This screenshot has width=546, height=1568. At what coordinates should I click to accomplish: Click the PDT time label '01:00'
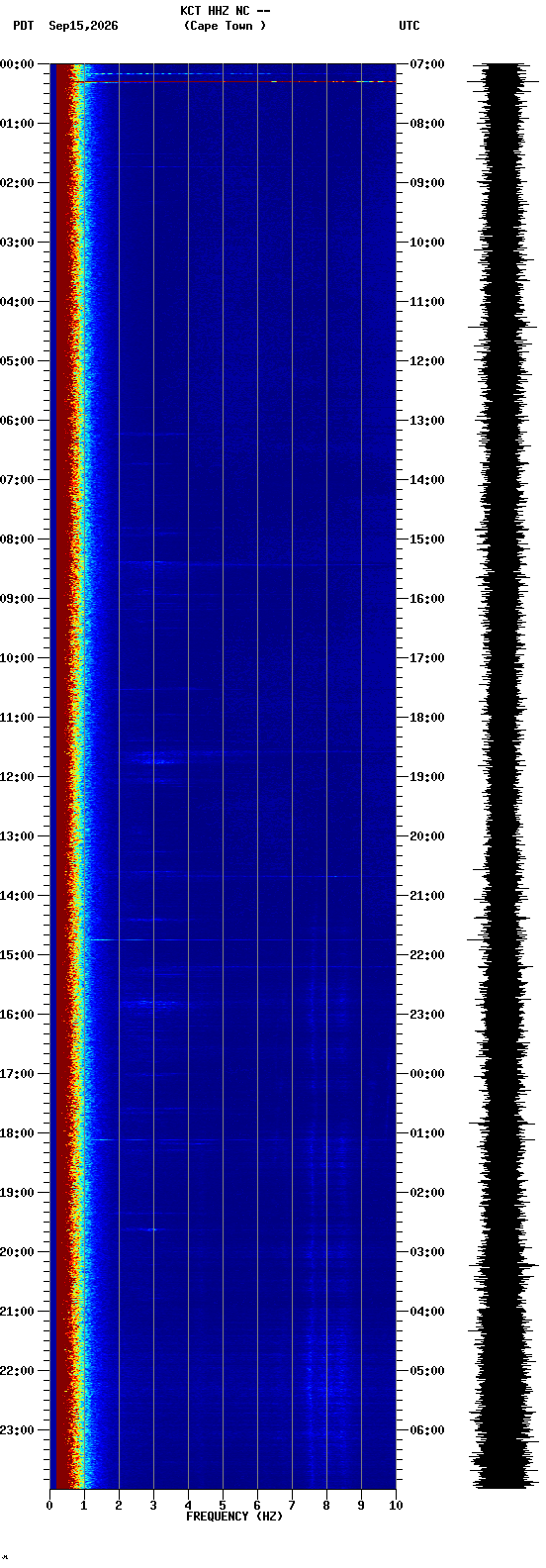pyautogui.click(x=16, y=124)
